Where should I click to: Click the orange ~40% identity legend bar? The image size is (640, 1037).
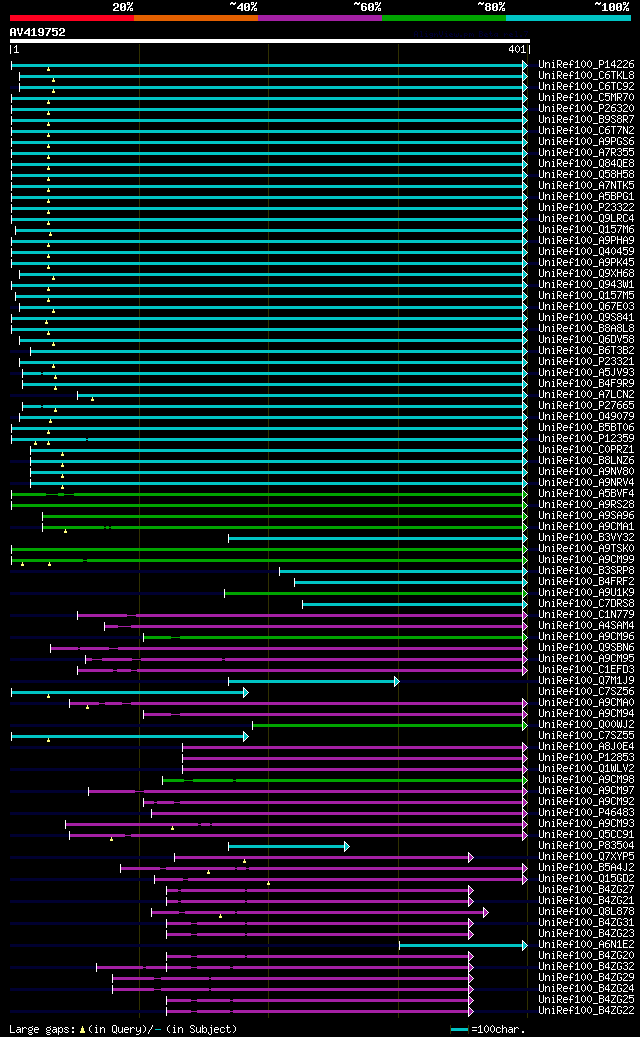click(196, 18)
